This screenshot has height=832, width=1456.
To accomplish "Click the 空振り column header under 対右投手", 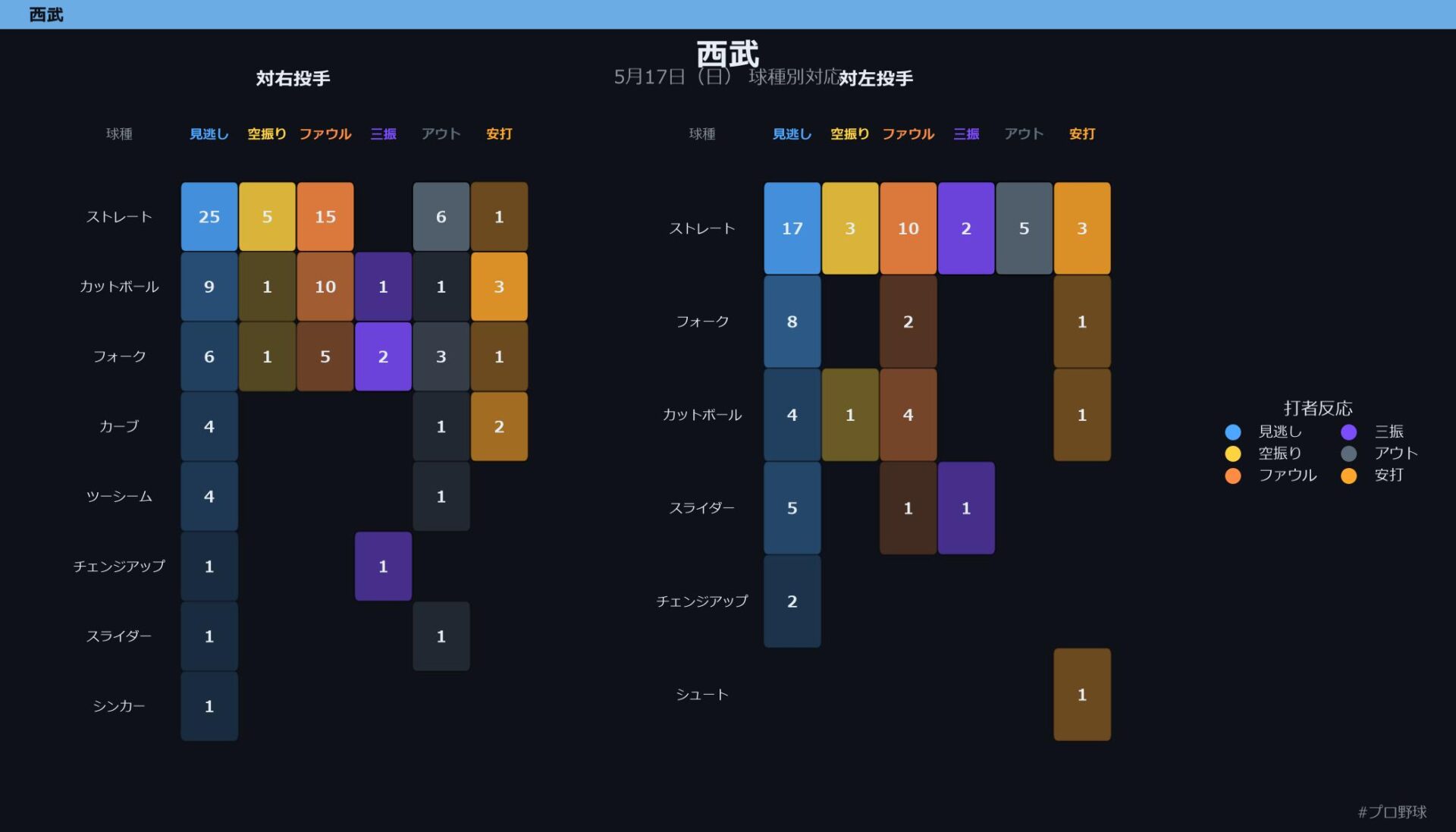I will (267, 134).
